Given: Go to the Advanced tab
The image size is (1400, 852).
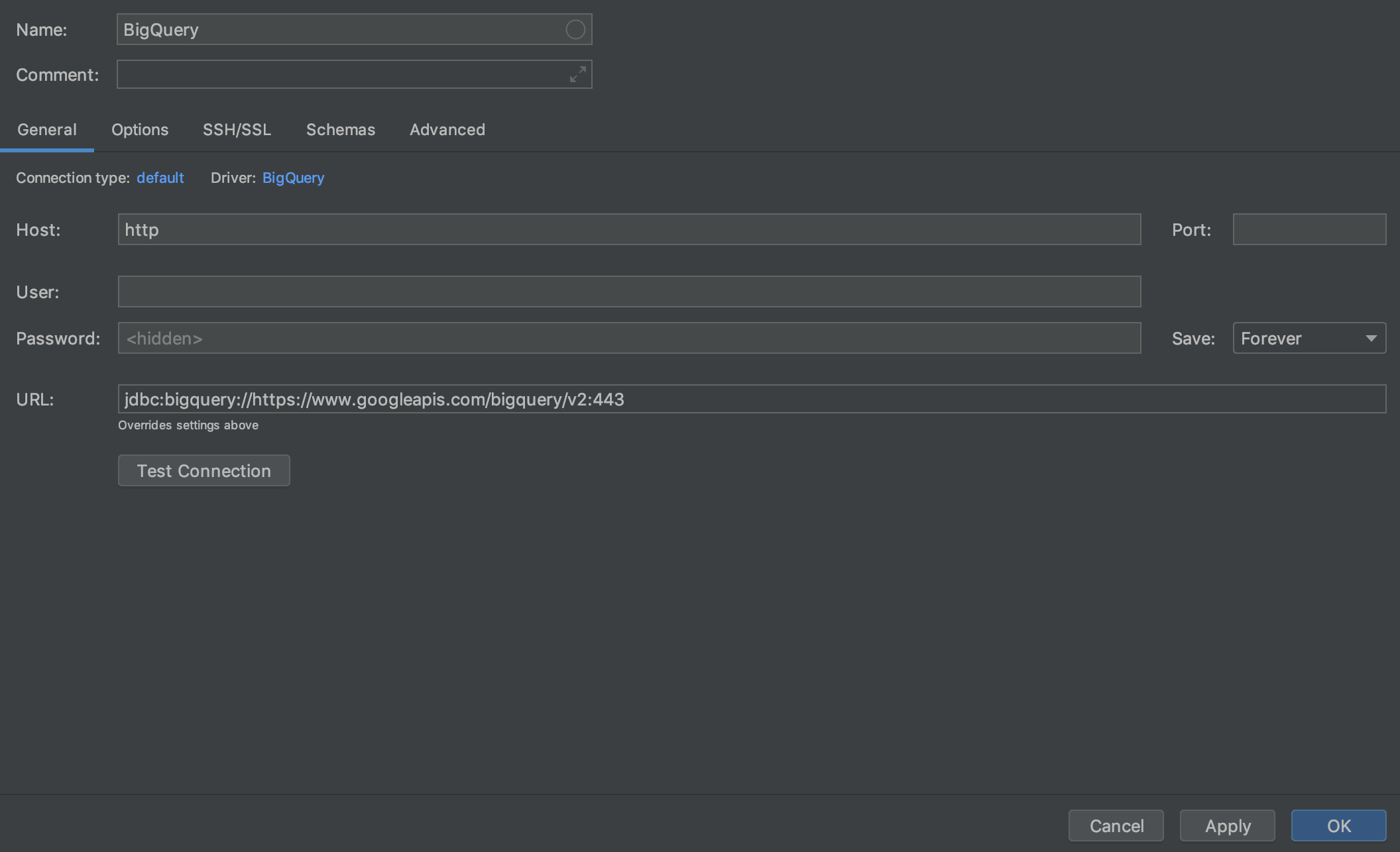Looking at the screenshot, I should coord(447,129).
